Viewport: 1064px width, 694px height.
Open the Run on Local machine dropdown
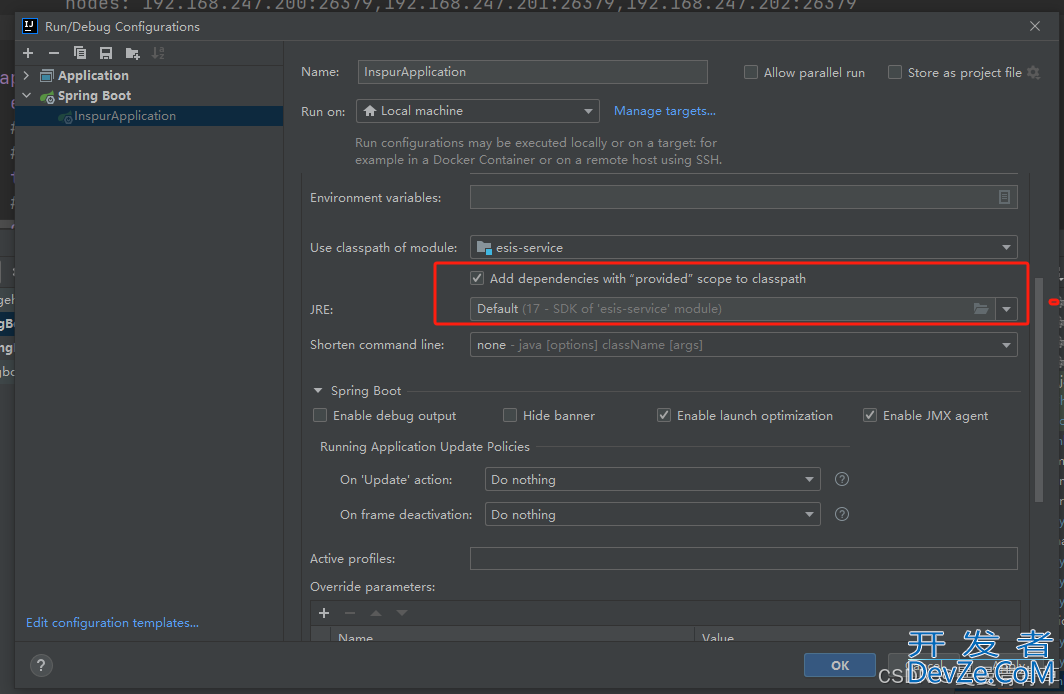coord(478,111)
